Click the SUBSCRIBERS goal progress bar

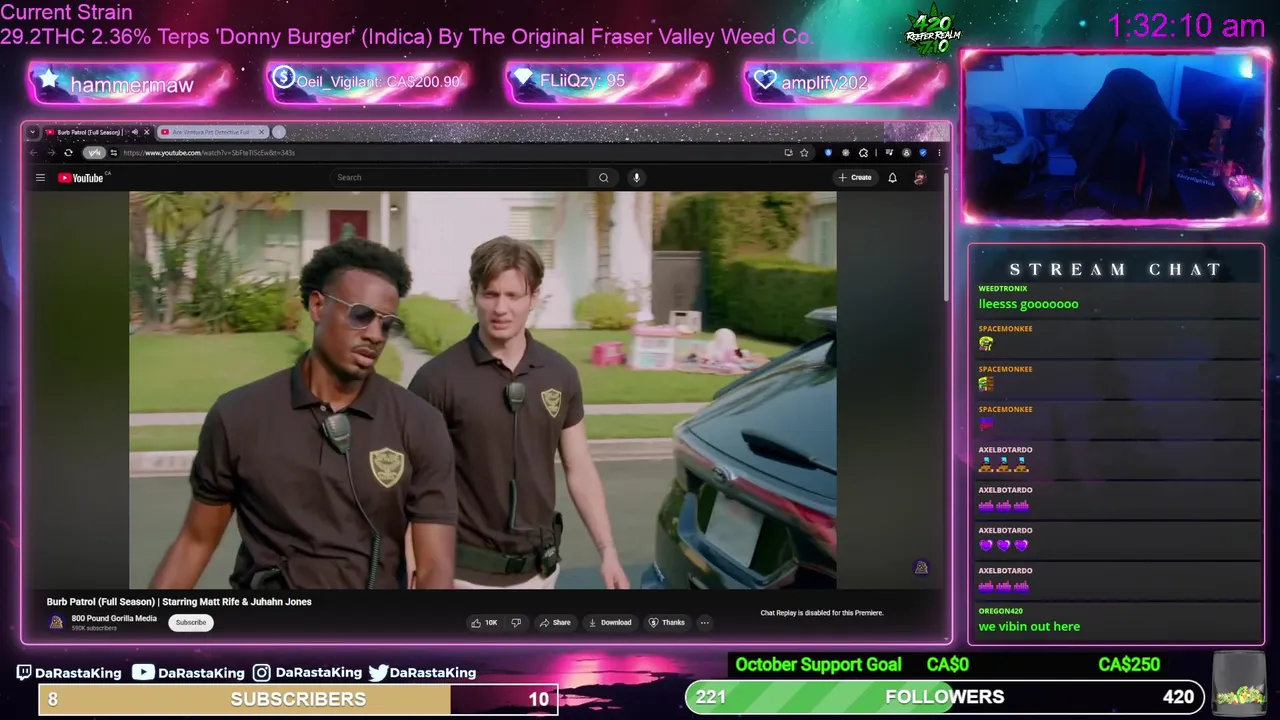pyautogui.click(x=298, y=699)
